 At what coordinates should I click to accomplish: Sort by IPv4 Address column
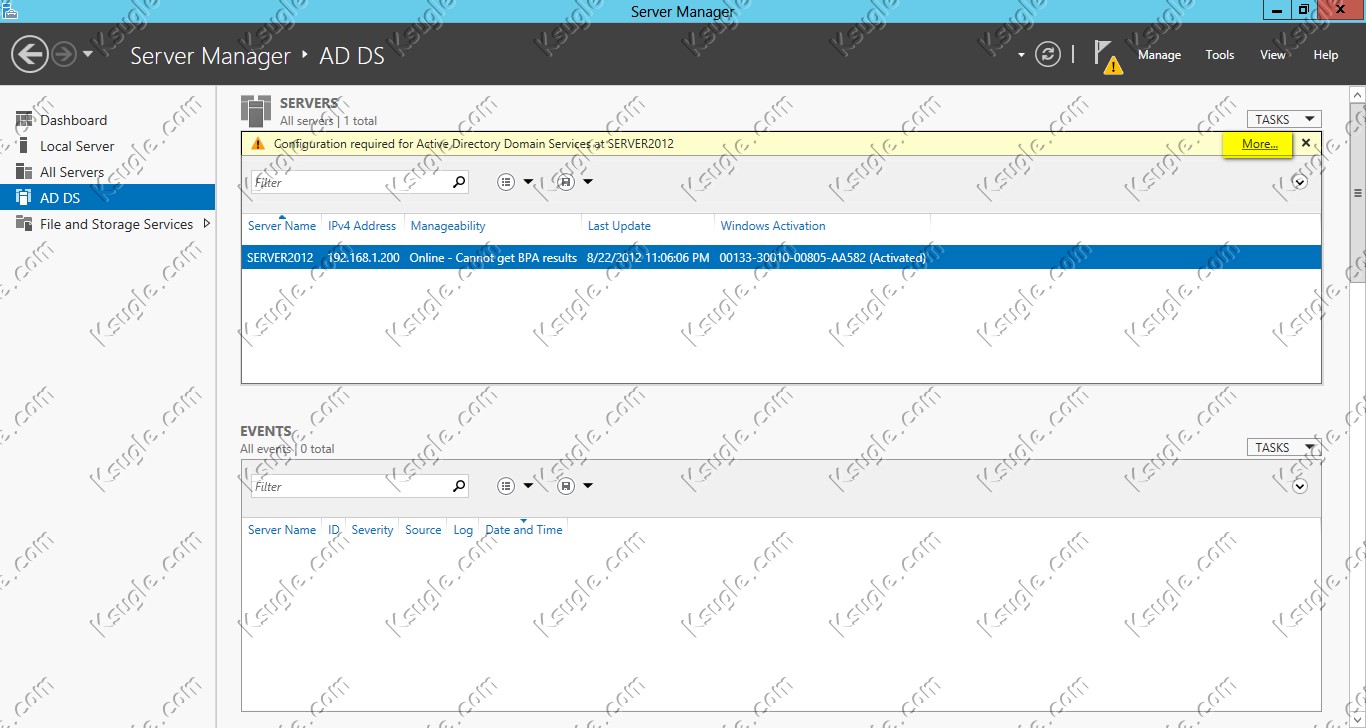point(362,226)
